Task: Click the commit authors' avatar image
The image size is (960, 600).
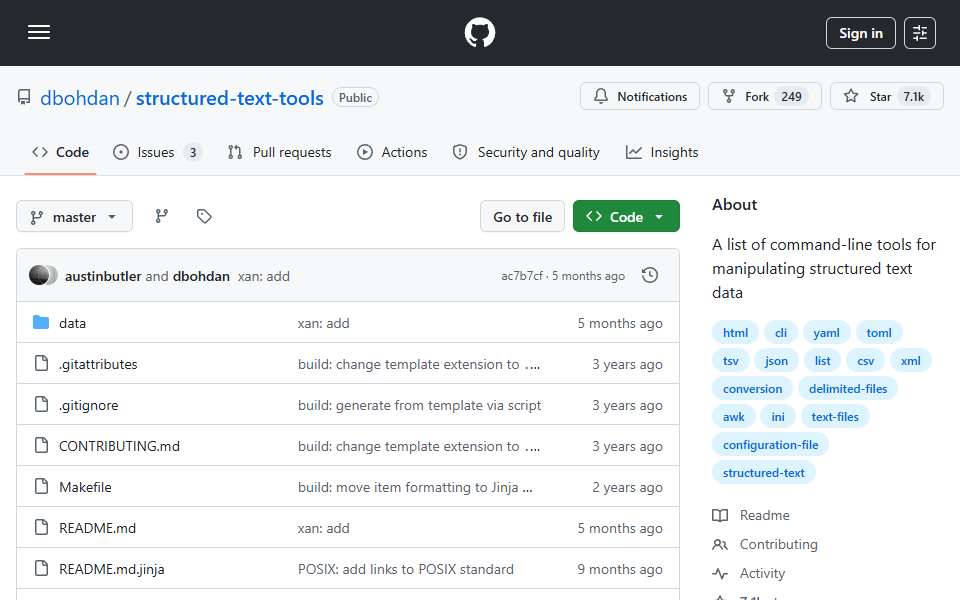Action: [43, 276]
